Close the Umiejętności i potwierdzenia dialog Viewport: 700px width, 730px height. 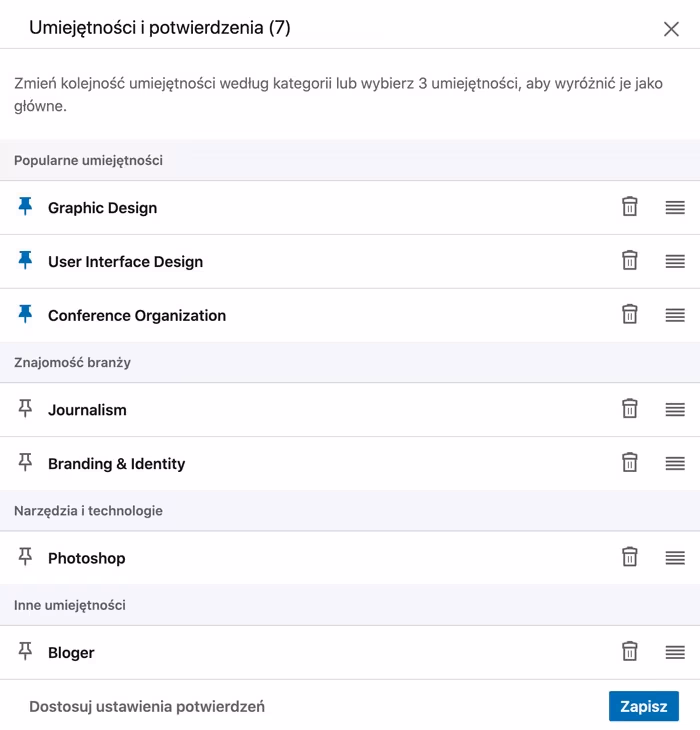(671, 29)
